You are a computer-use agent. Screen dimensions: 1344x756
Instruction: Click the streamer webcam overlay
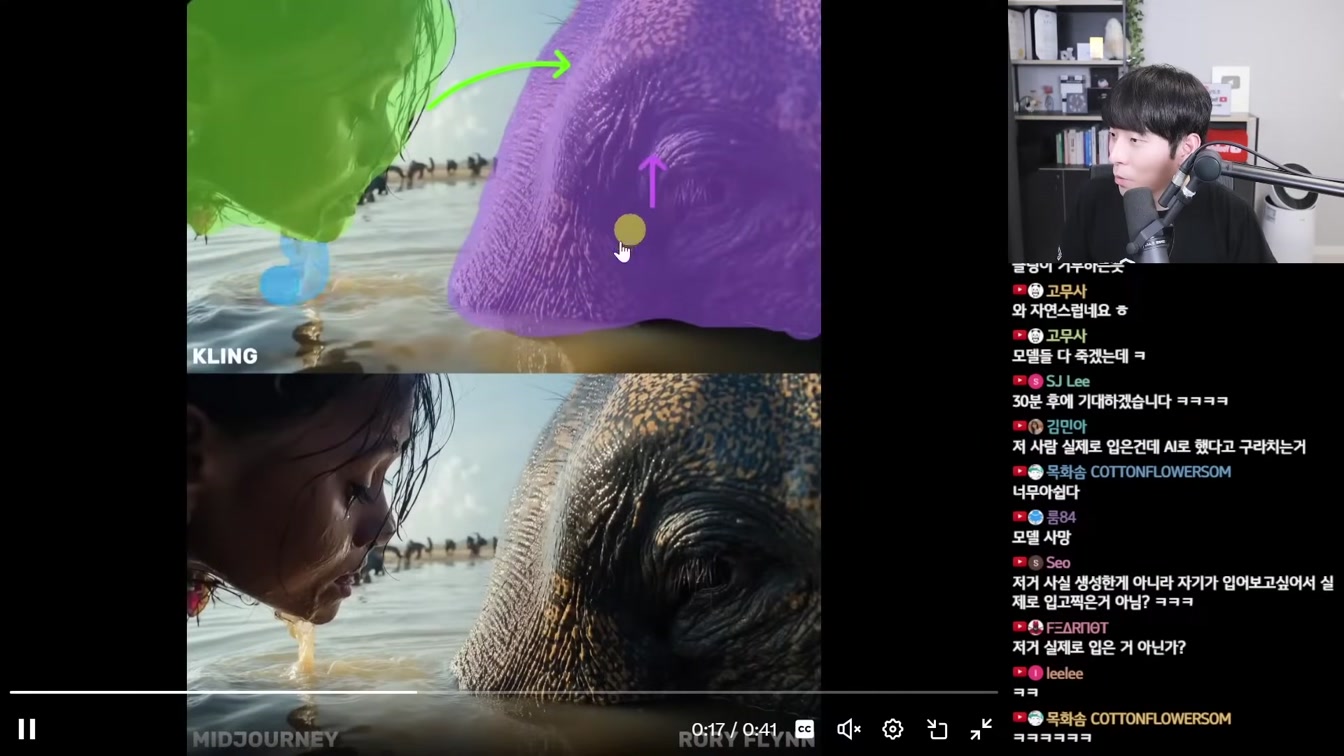point(1176,131)
